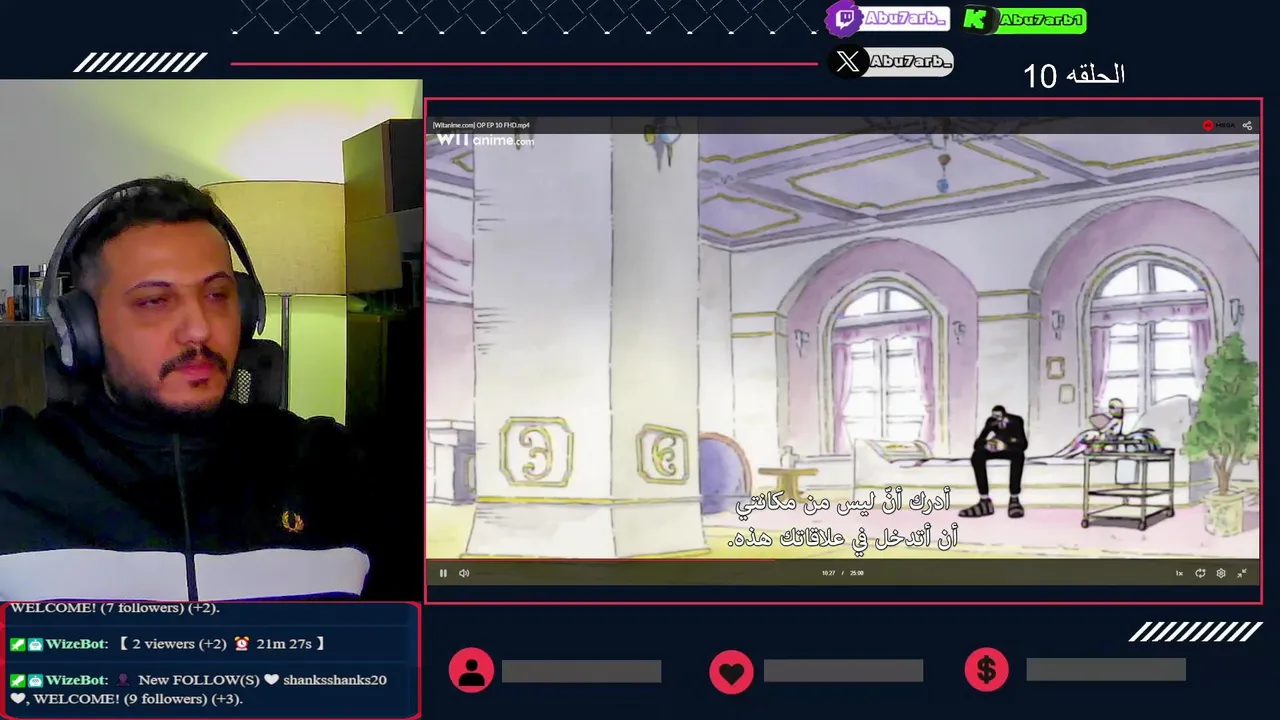
Task: Mute the video volume speaker icon
Action: 464,573
